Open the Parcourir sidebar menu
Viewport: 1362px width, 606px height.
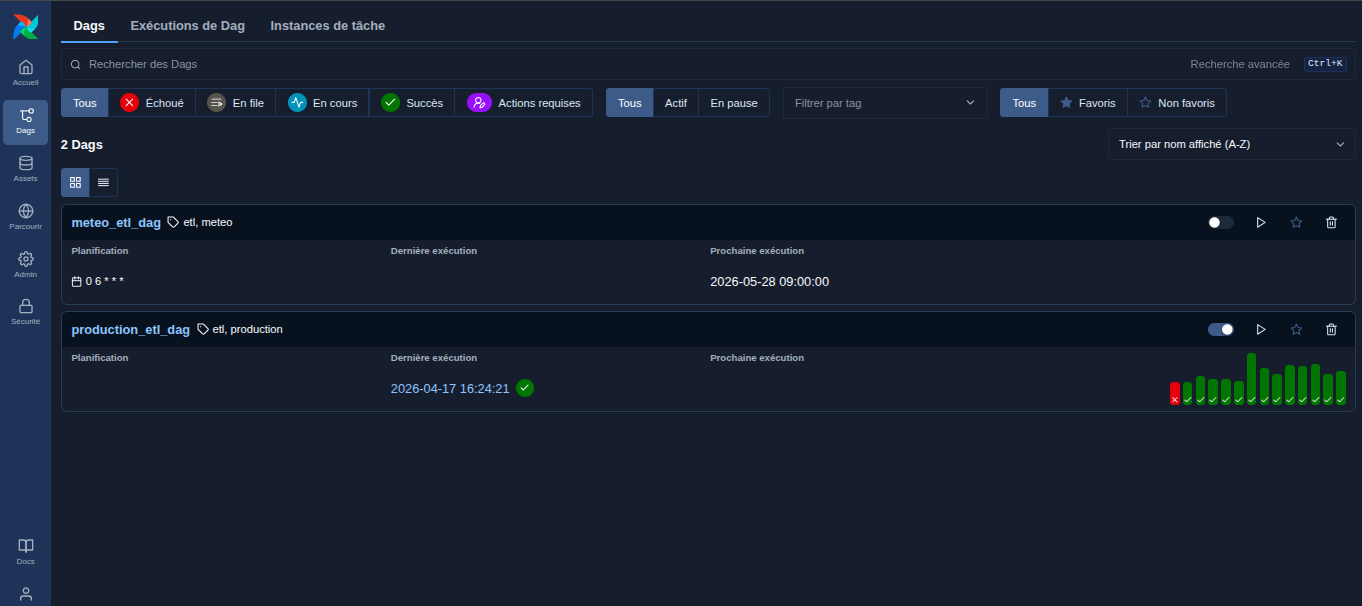point(26,217)
